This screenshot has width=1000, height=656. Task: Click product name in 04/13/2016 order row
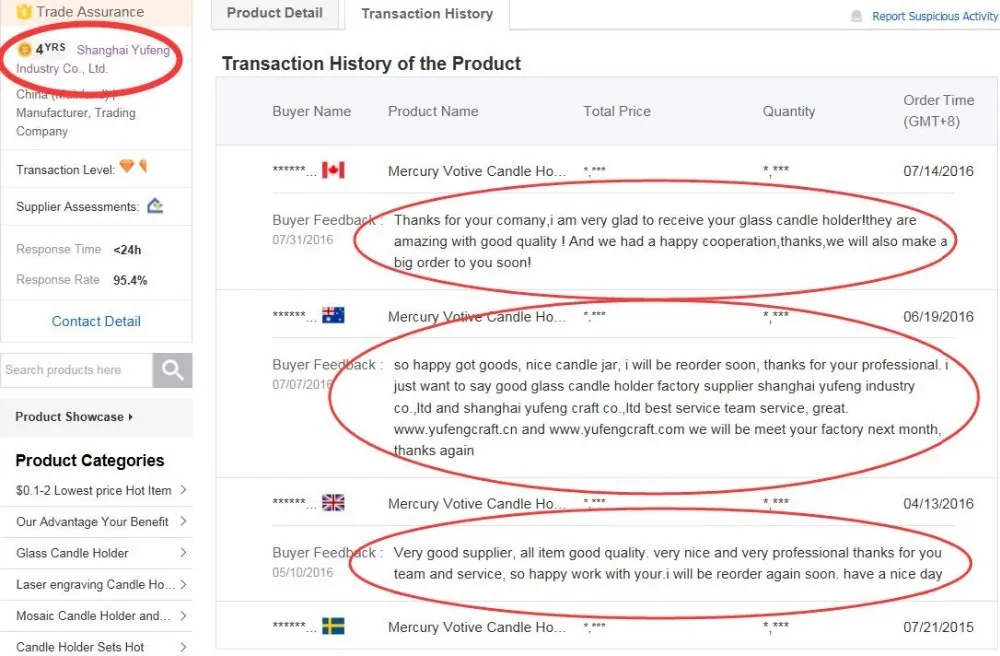pos(477,504)
